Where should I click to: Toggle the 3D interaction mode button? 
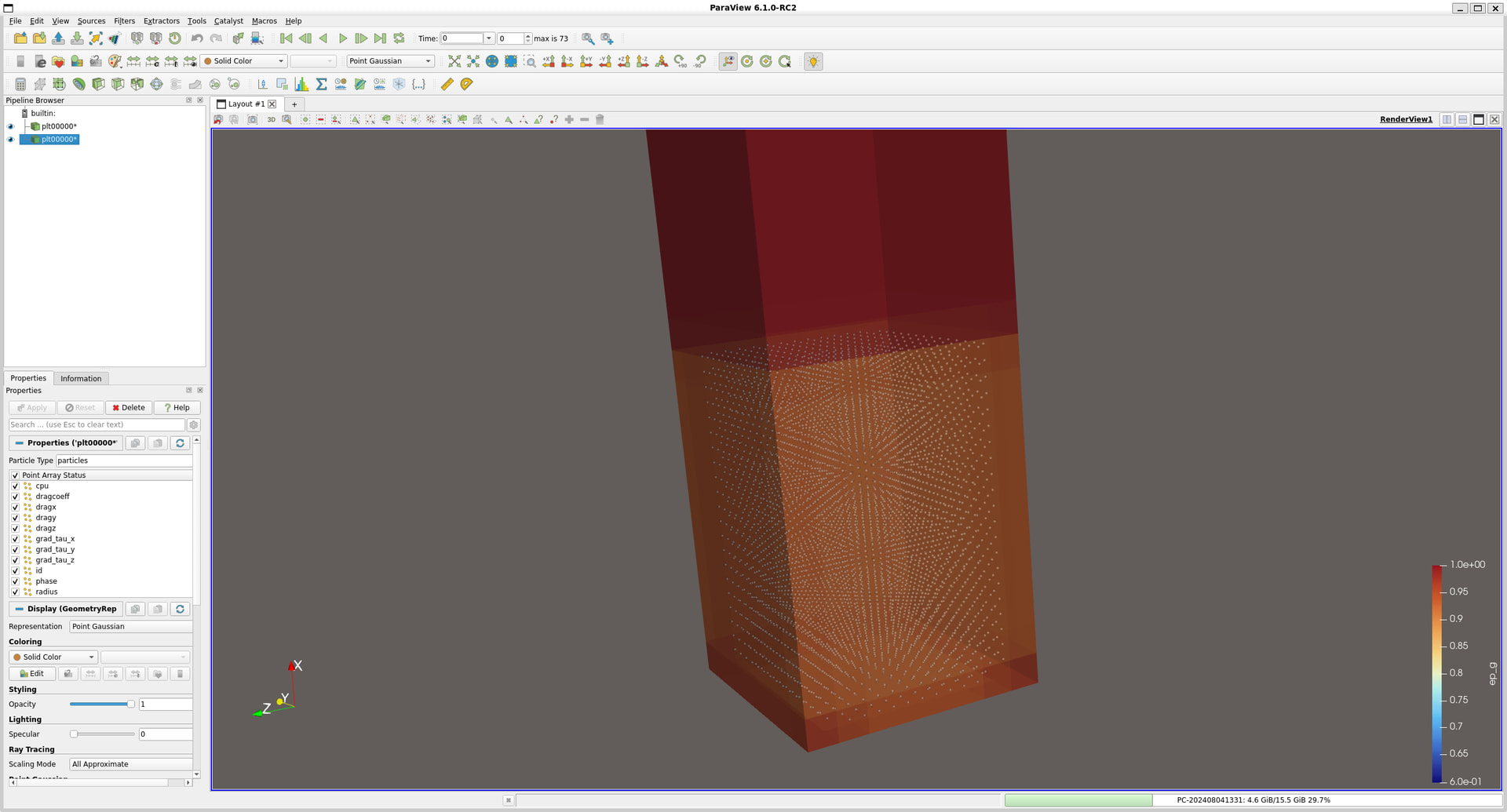tap(271, 119)
